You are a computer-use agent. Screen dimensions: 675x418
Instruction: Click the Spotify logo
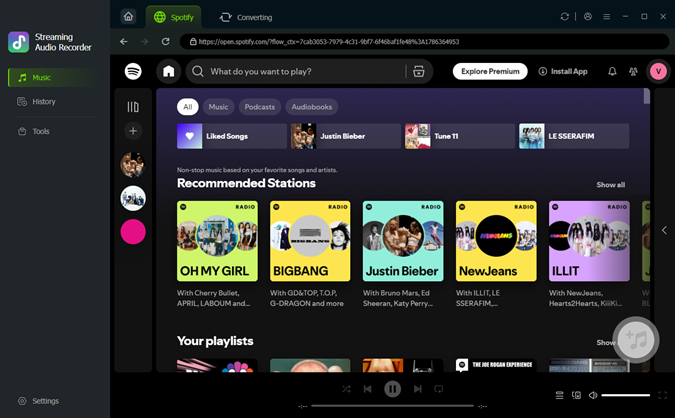point(133,71)
